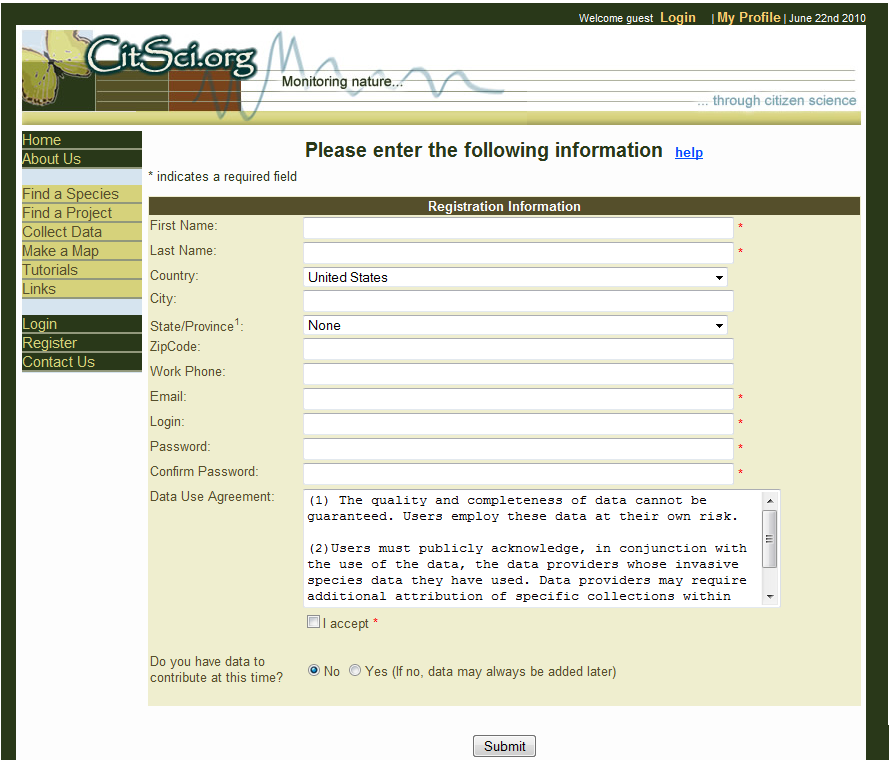This screenshot has width=889, height=760.
Task: Open Find a Species menu item
Action: tap(70, 194)
